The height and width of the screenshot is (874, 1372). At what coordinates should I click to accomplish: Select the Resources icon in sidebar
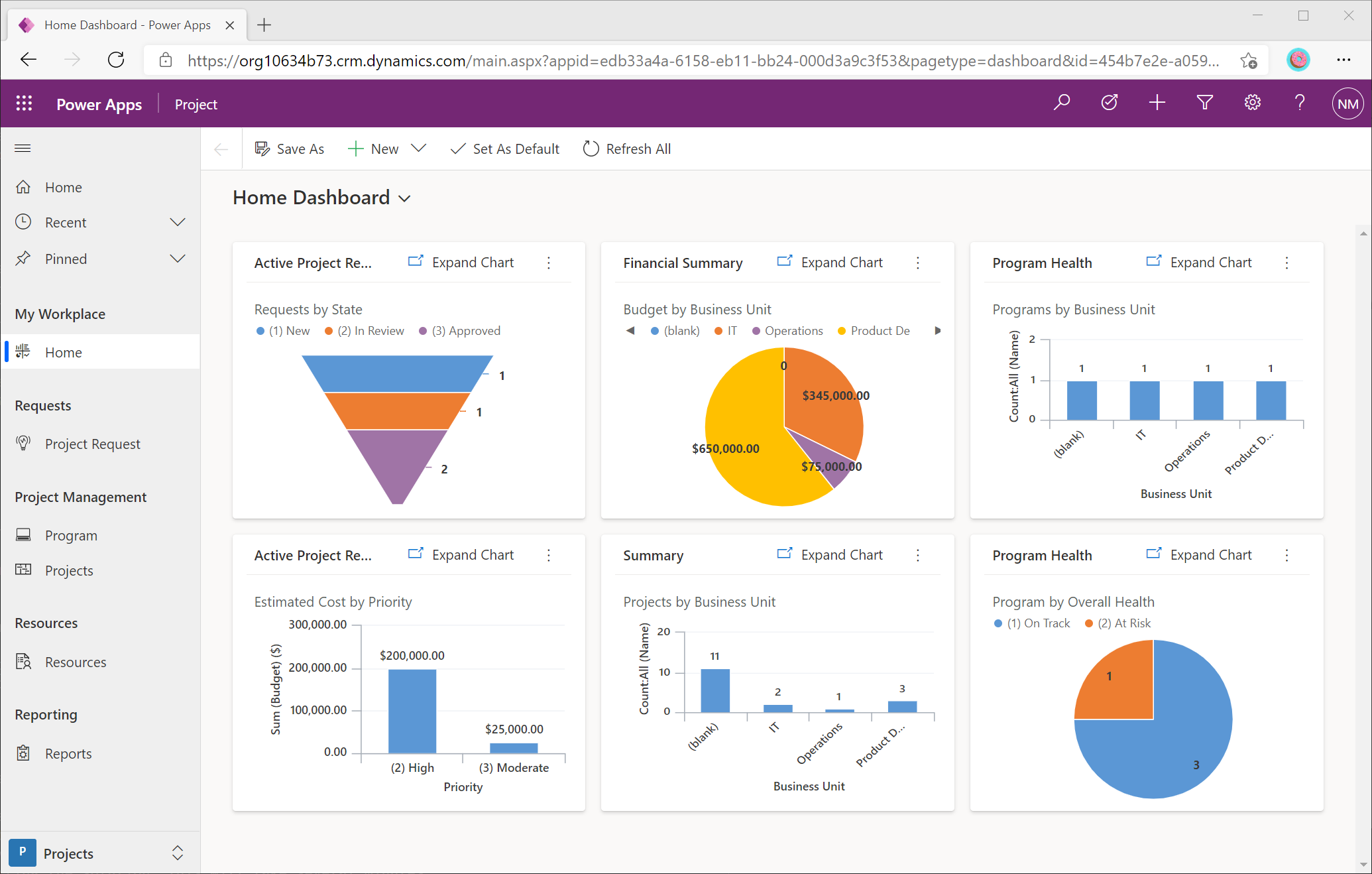(27, 661)
